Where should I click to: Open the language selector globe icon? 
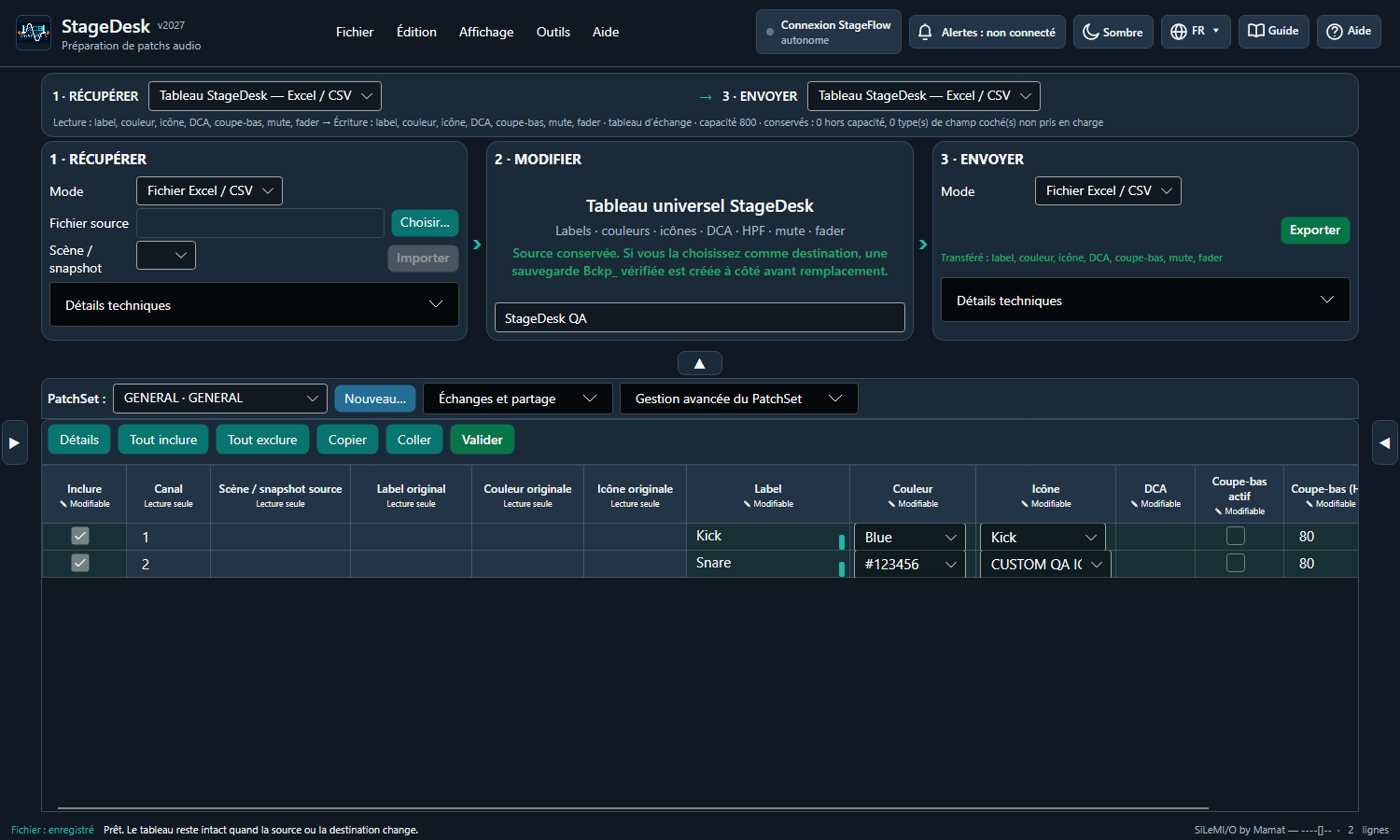(x=1179, y=32)
